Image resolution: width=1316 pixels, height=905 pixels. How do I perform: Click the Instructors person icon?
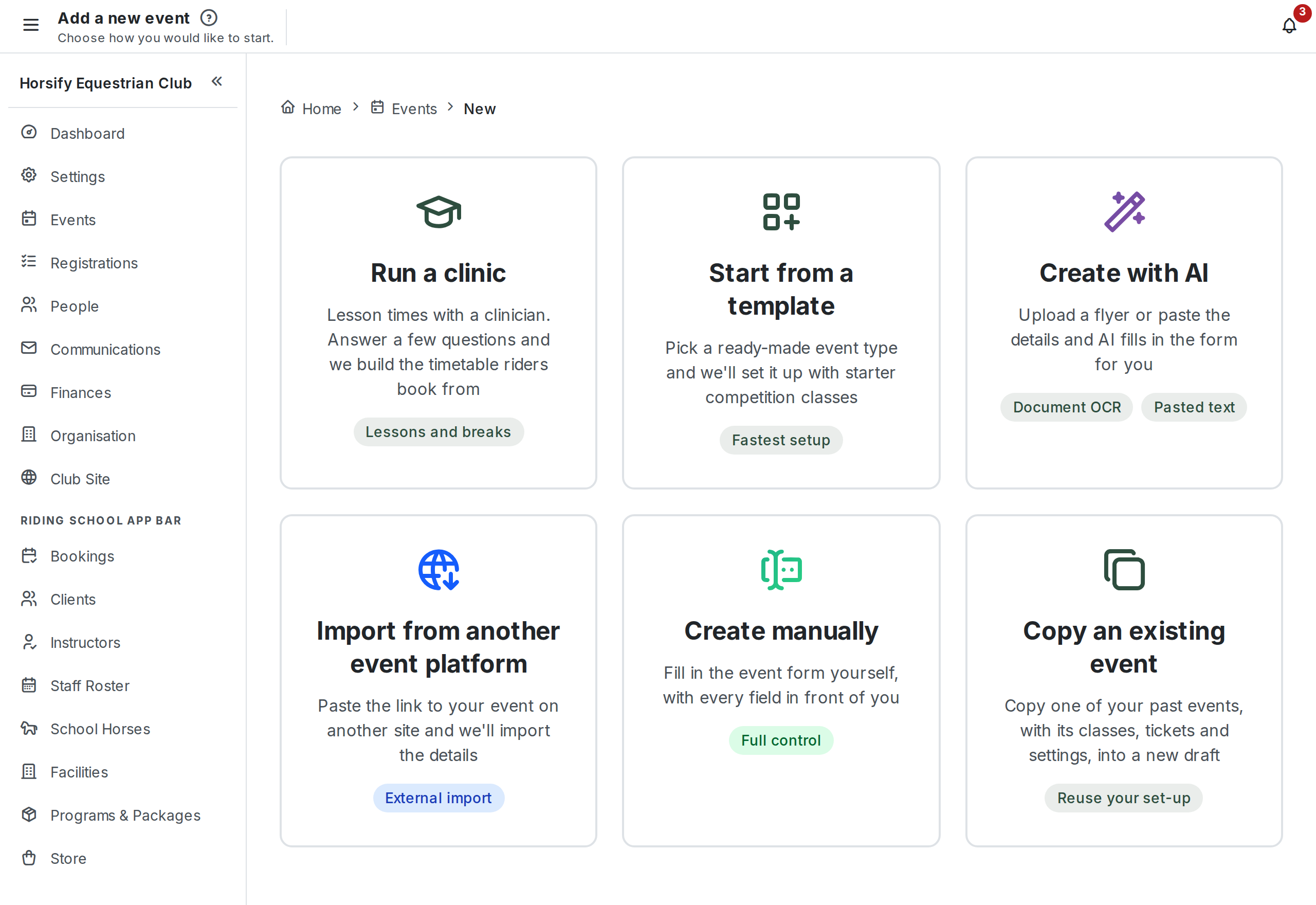click(29, 642)
